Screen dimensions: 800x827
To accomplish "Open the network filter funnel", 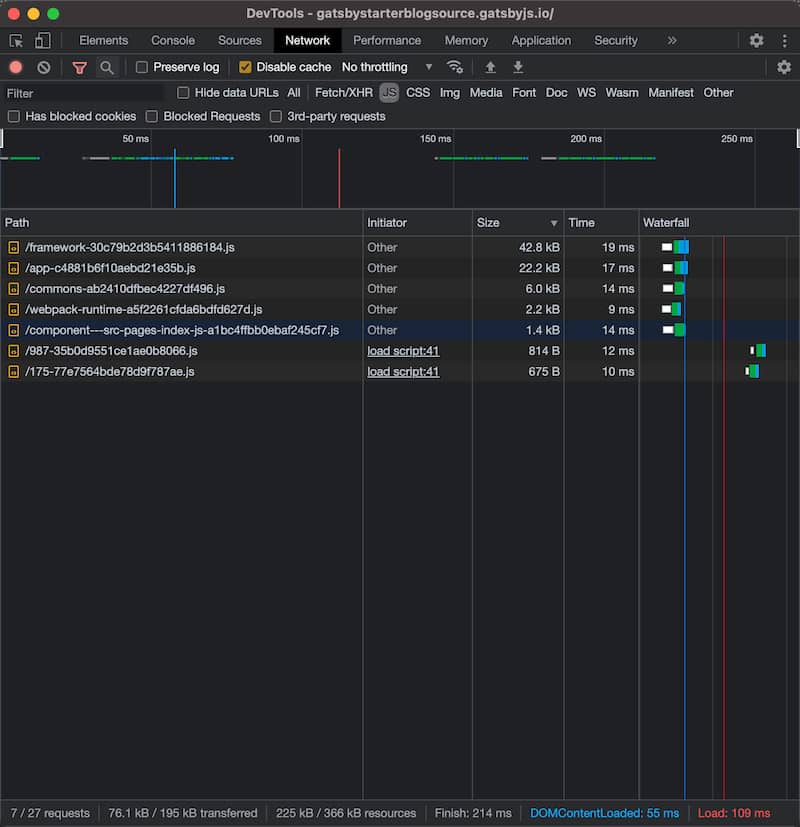I will coord(80,67).
